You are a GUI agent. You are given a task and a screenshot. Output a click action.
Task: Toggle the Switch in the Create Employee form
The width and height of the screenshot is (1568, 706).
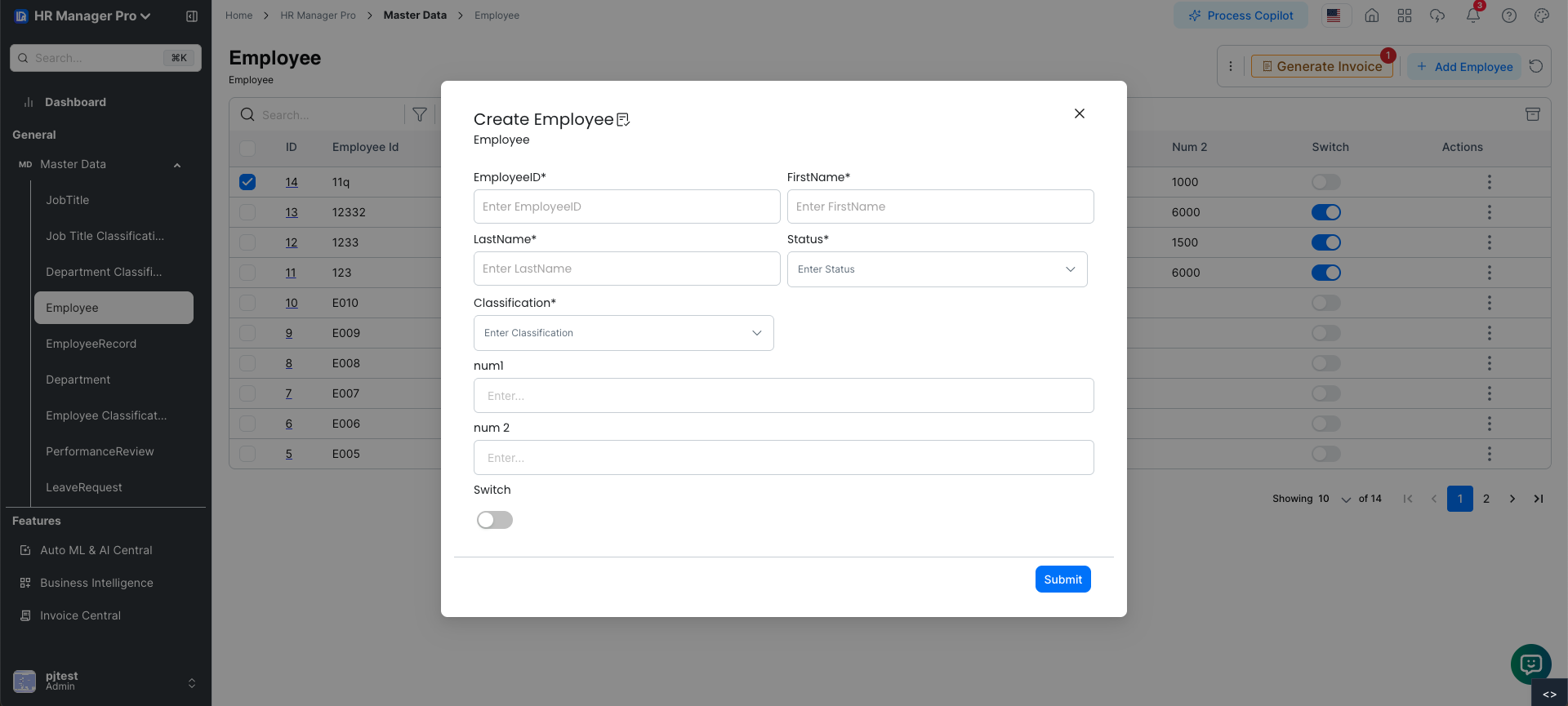pos(495,520)
